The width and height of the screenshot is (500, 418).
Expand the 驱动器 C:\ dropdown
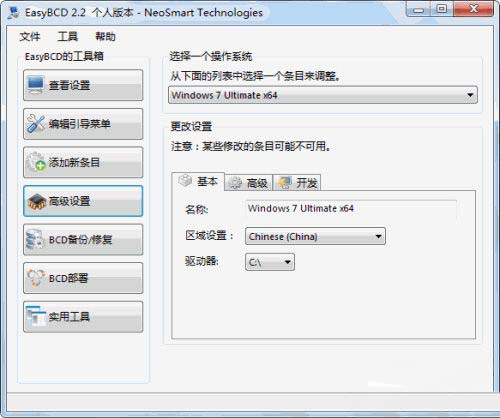[x=270, y=262]
